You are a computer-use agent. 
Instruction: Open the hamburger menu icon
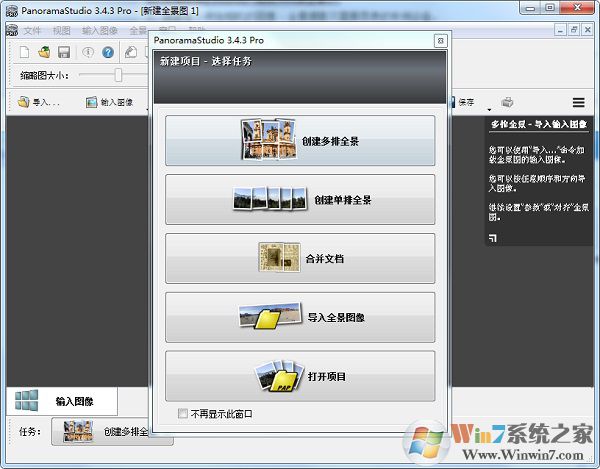[x=578, y=102]
